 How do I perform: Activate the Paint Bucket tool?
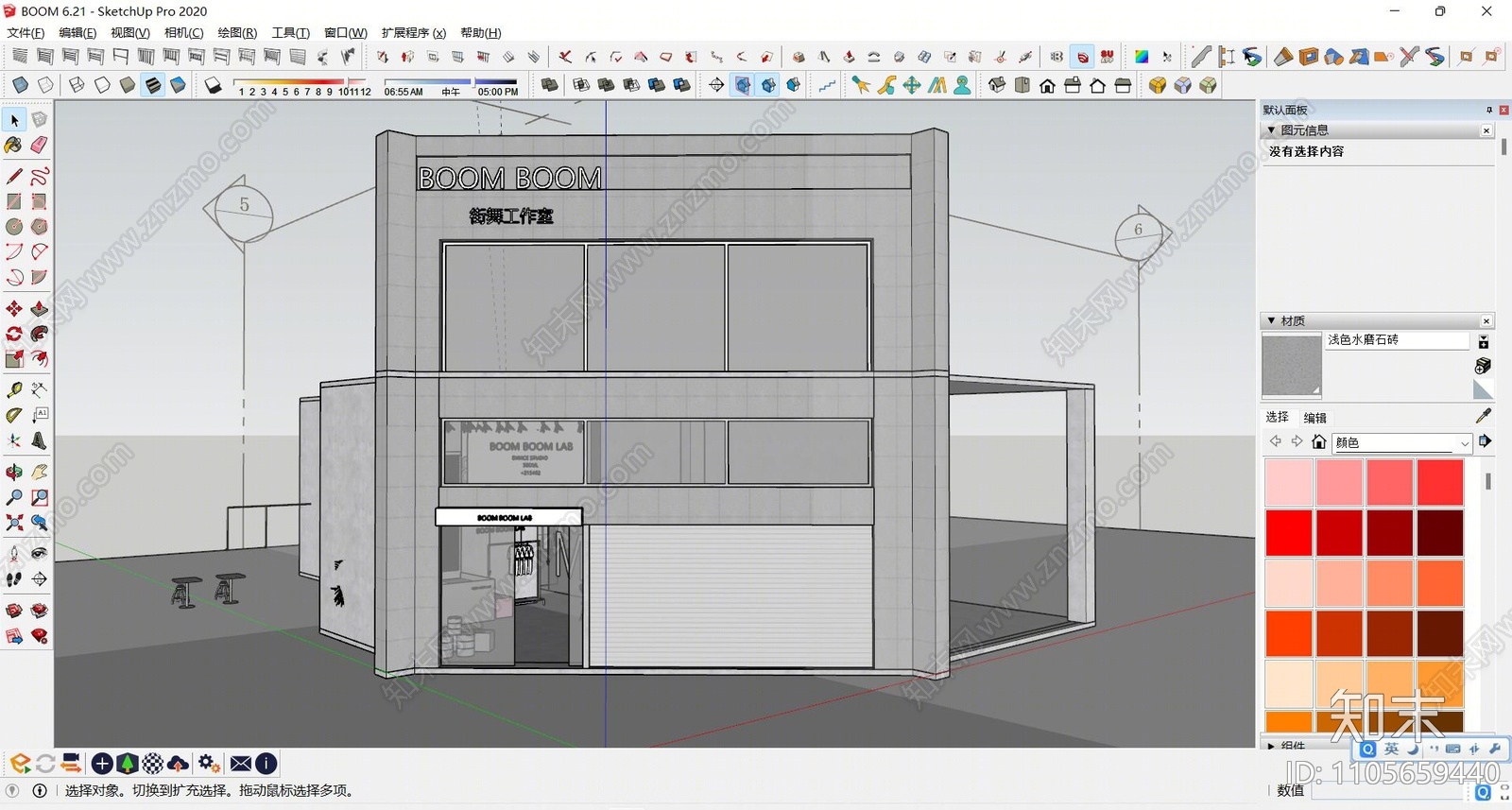[14, 145]
